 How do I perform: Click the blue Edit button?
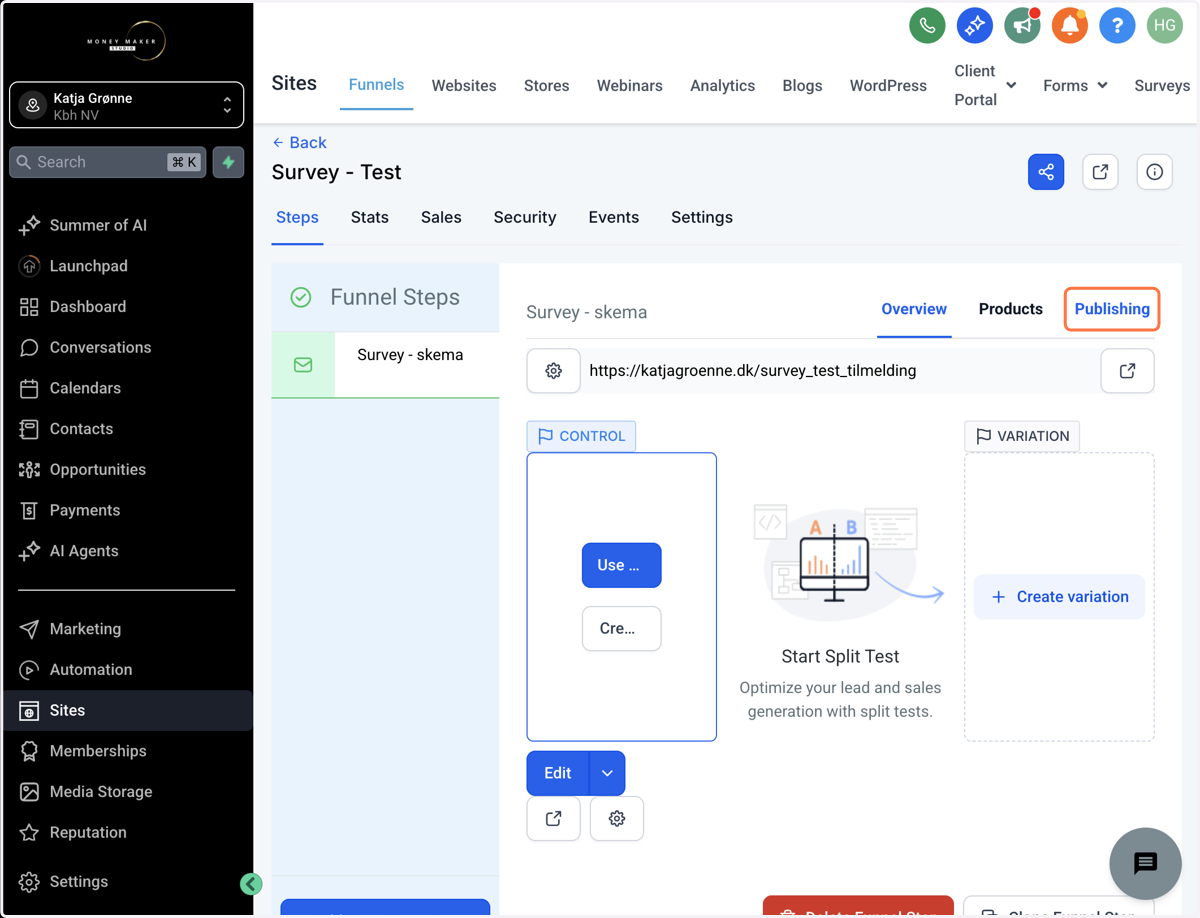click(x=558, y=773)
